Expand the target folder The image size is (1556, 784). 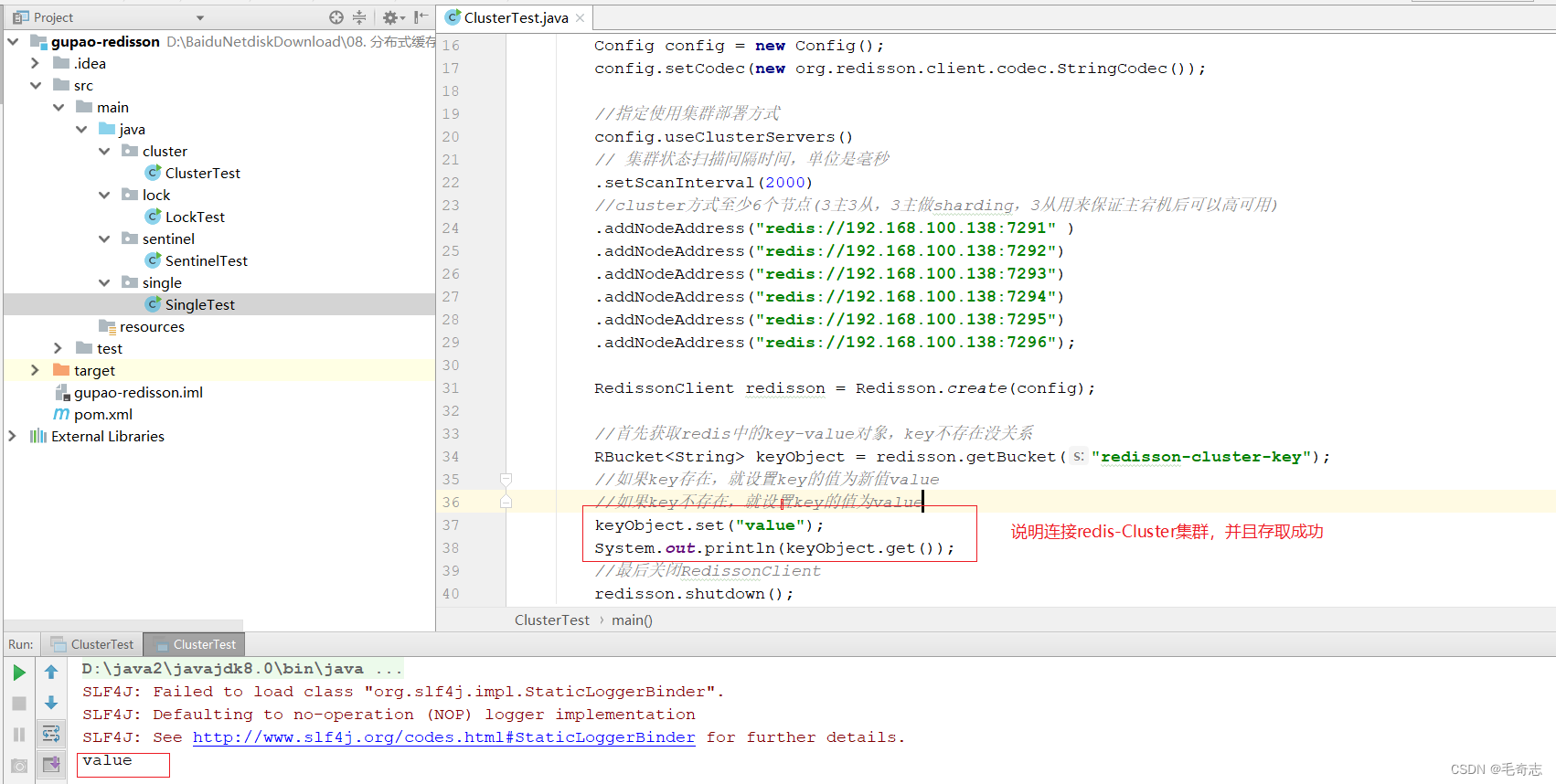click(36, 370)
